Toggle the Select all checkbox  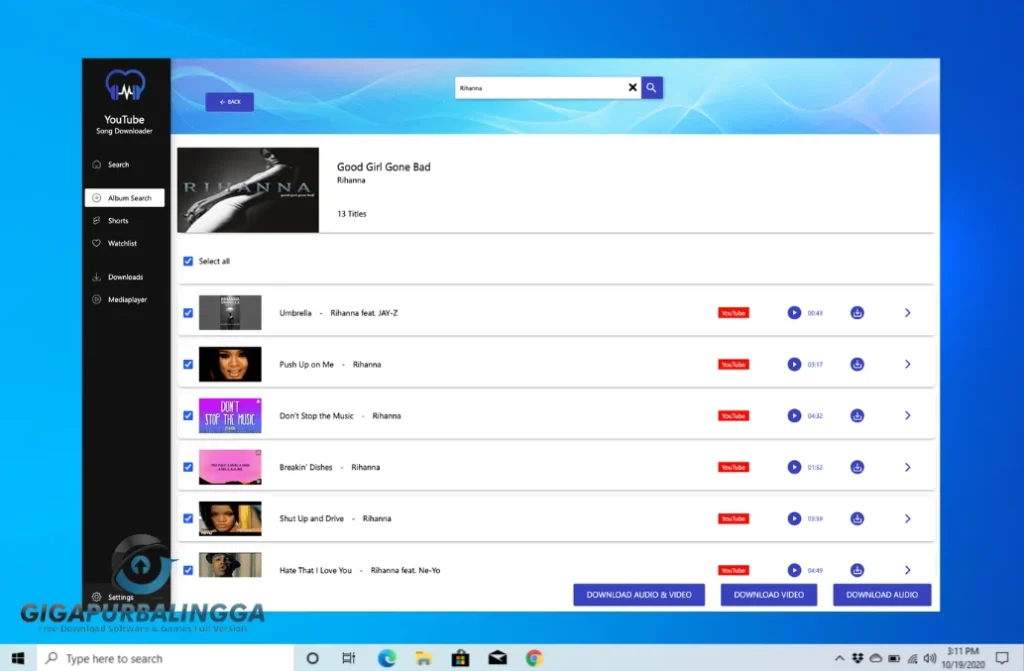[188, 261]
